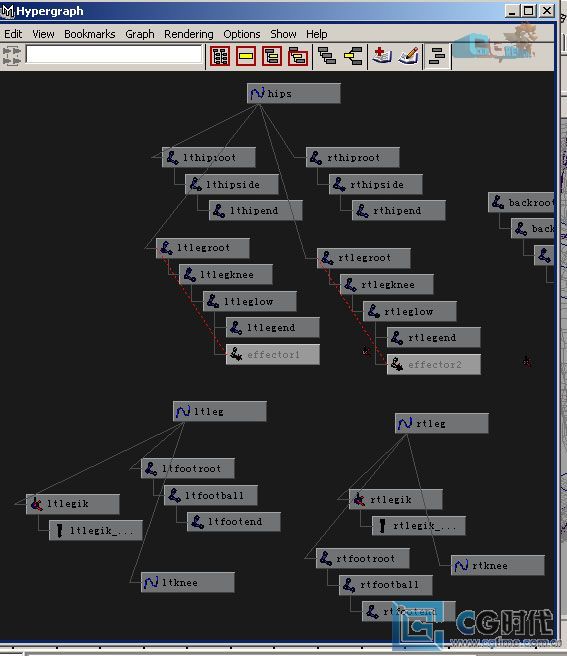
Task: Select the rtfootroot joint node
Action: [363, 559]
